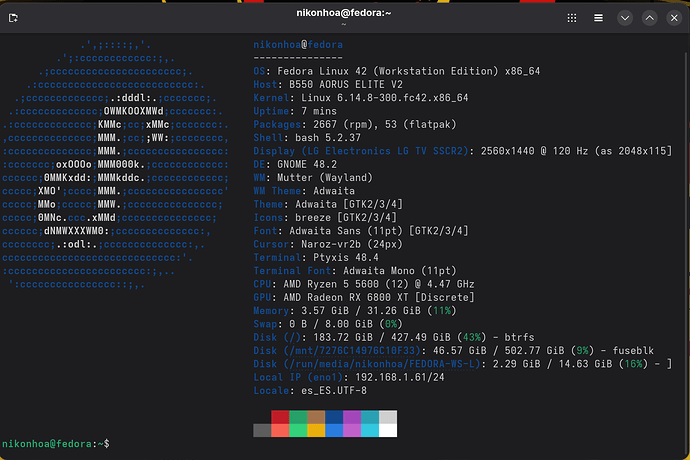The width and height of the screenshot is (690, 460).
Task: Click the Packages line '2667 (rpm), 53 (flatpak)'
Action: pos(355,125)
